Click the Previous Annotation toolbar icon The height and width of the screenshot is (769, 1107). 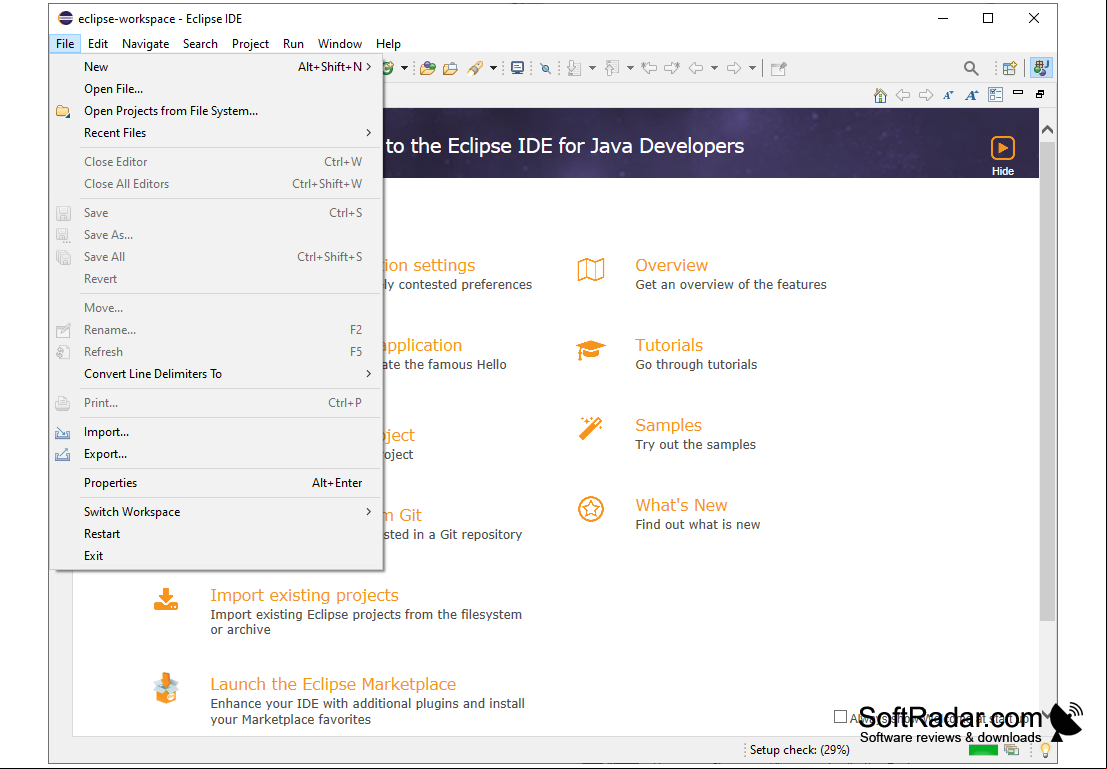[x=612, y=68]
